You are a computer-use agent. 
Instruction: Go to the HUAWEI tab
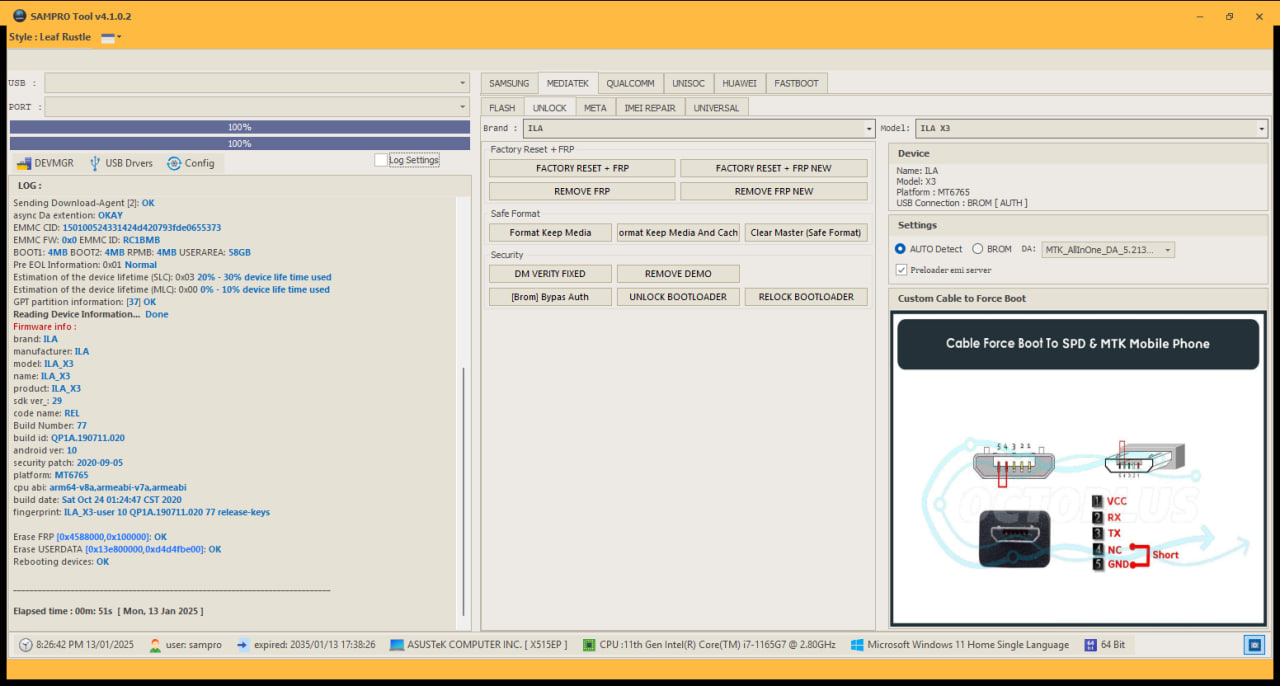point(740,83)
